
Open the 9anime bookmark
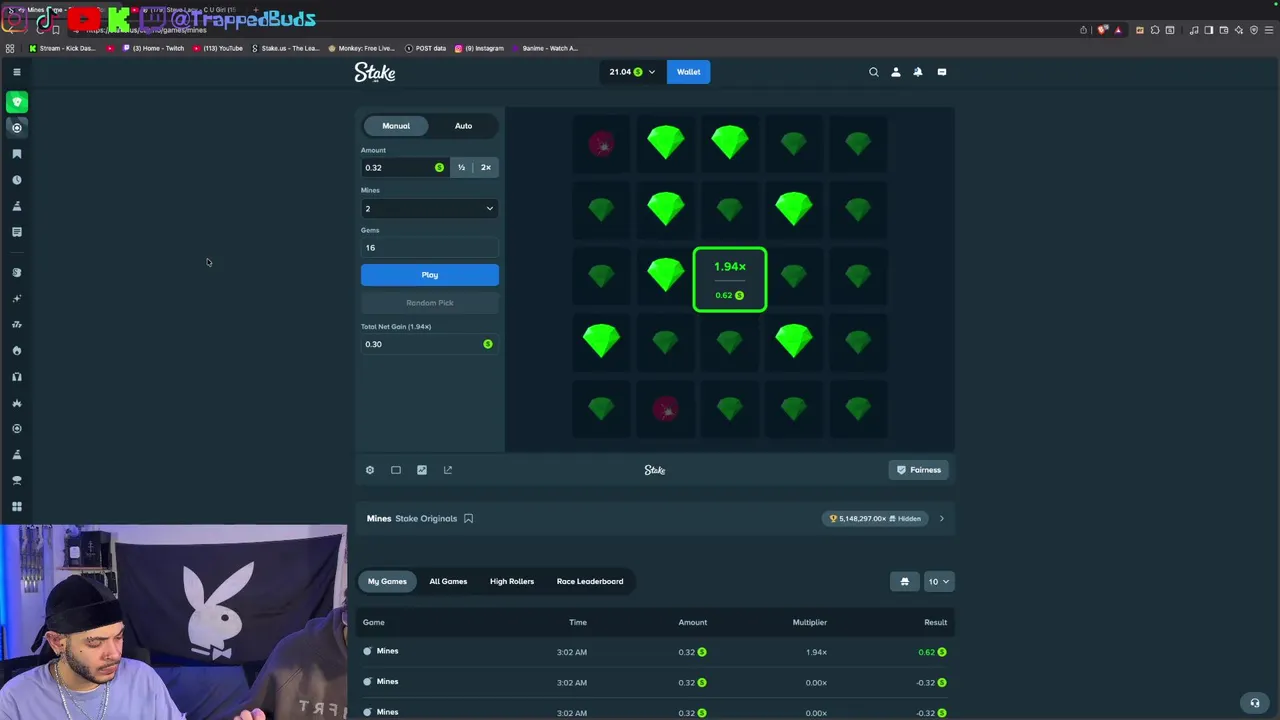click(545, 48)
